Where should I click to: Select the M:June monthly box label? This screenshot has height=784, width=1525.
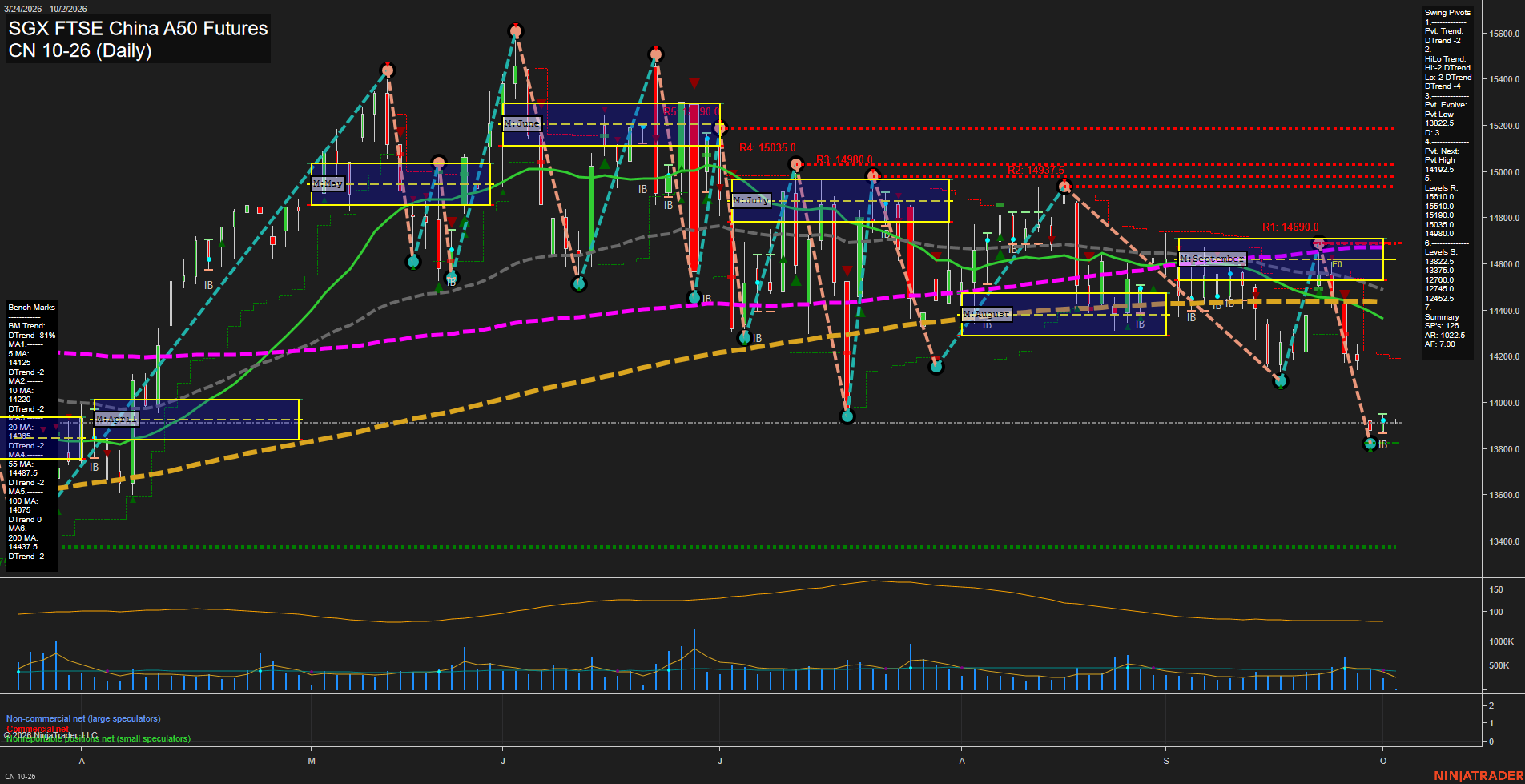point(522,123)
